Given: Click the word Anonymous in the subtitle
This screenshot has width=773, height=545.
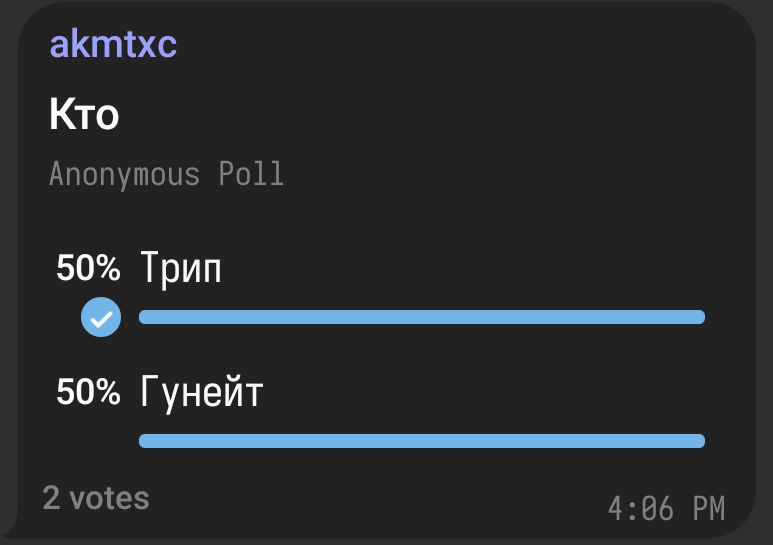Looking at the screenshot, I should [x=125, y=174].
